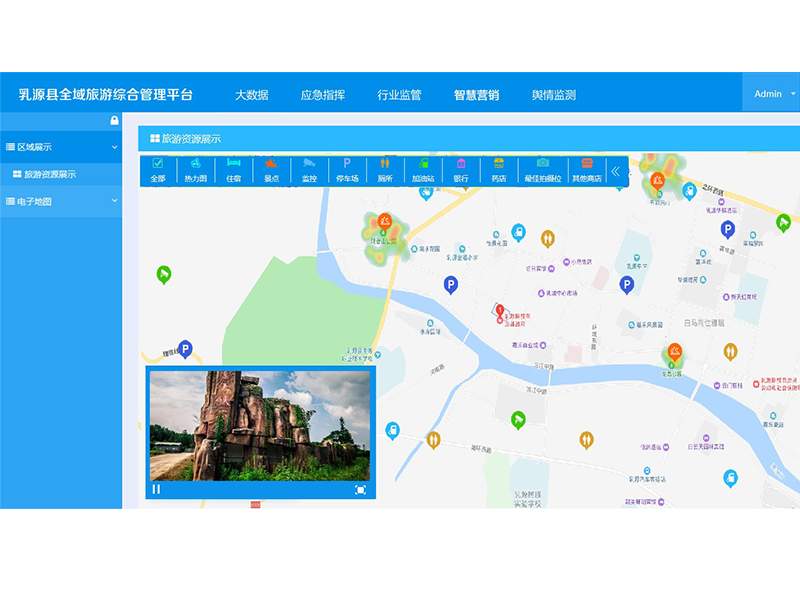The width and height of the screenshot is (800, 600).
Task: Toggle the 监控 surveillance camera filter
Action: (309, 170)
